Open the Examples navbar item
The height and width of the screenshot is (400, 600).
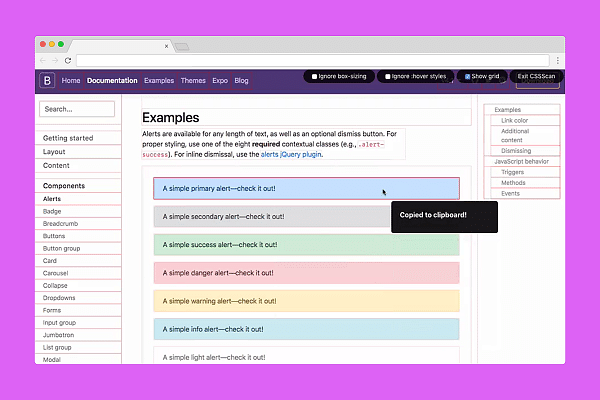[158, 80]
